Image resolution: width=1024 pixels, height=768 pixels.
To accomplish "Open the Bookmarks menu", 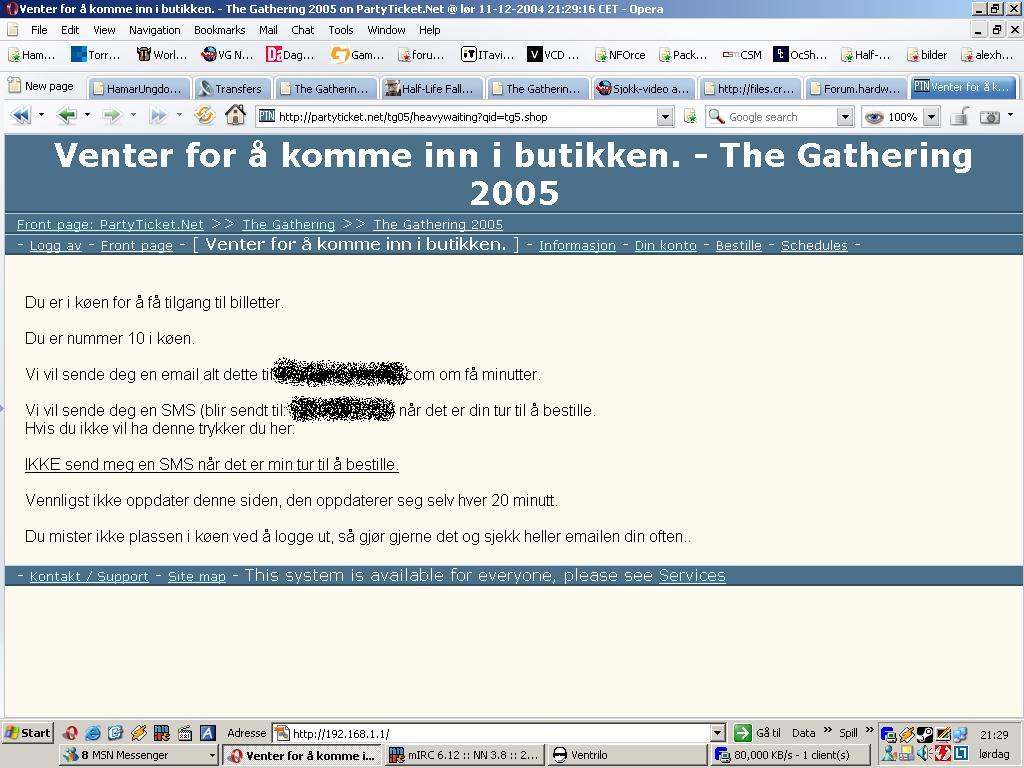I will (219, 30).
